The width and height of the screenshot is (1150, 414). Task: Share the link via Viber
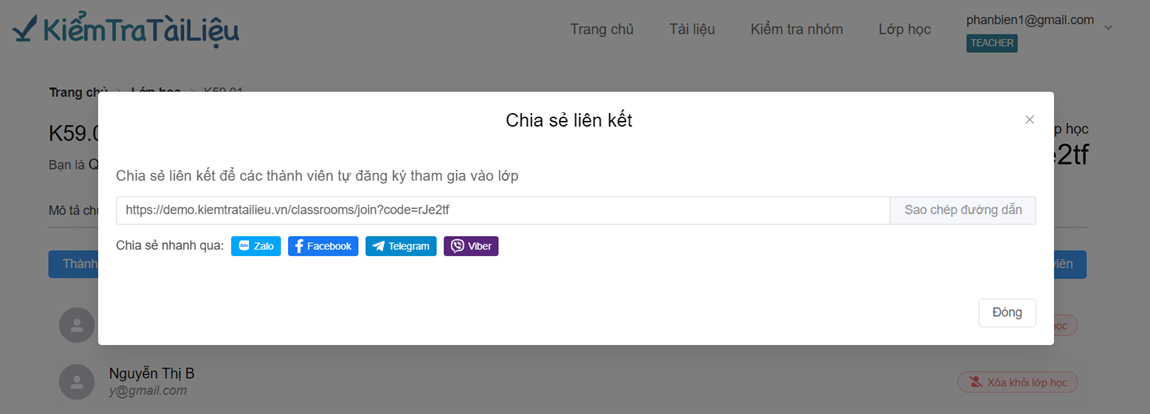[471, 246]
